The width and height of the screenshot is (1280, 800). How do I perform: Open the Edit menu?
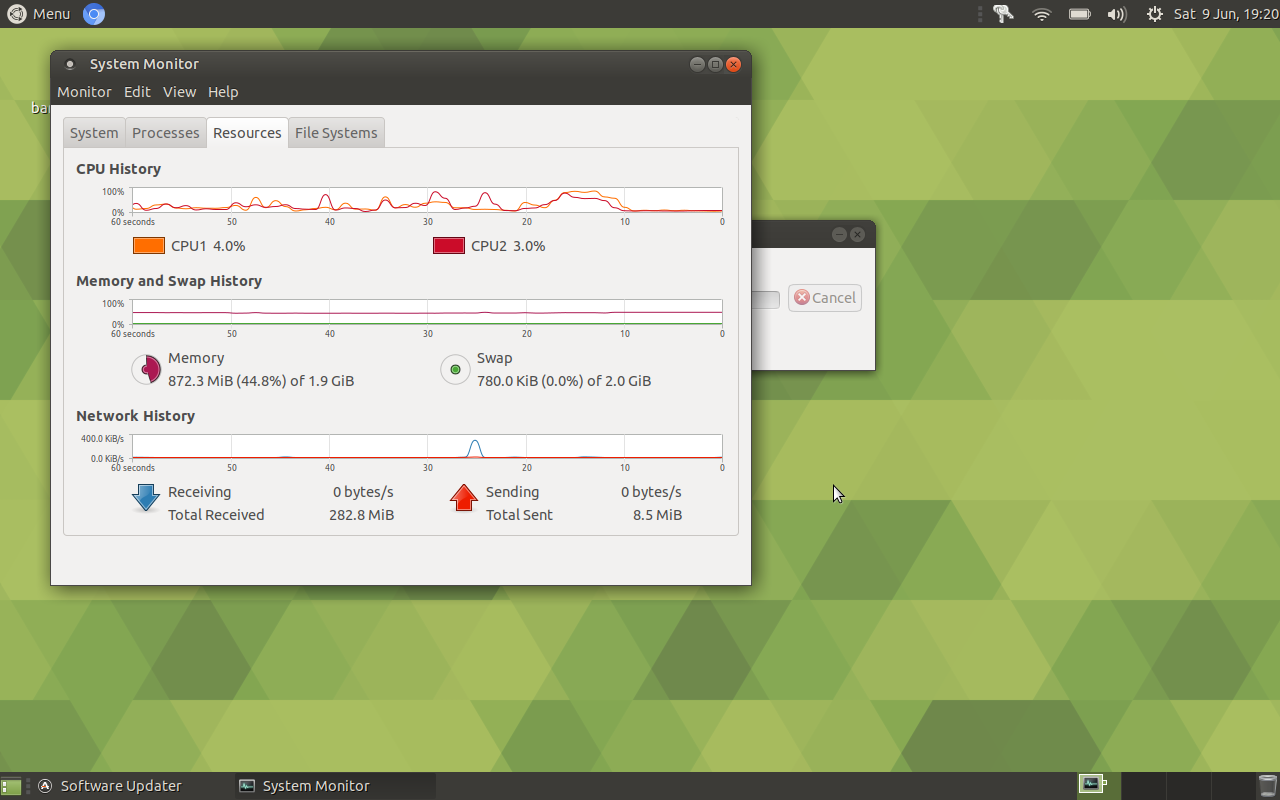(x=137, y=92)
